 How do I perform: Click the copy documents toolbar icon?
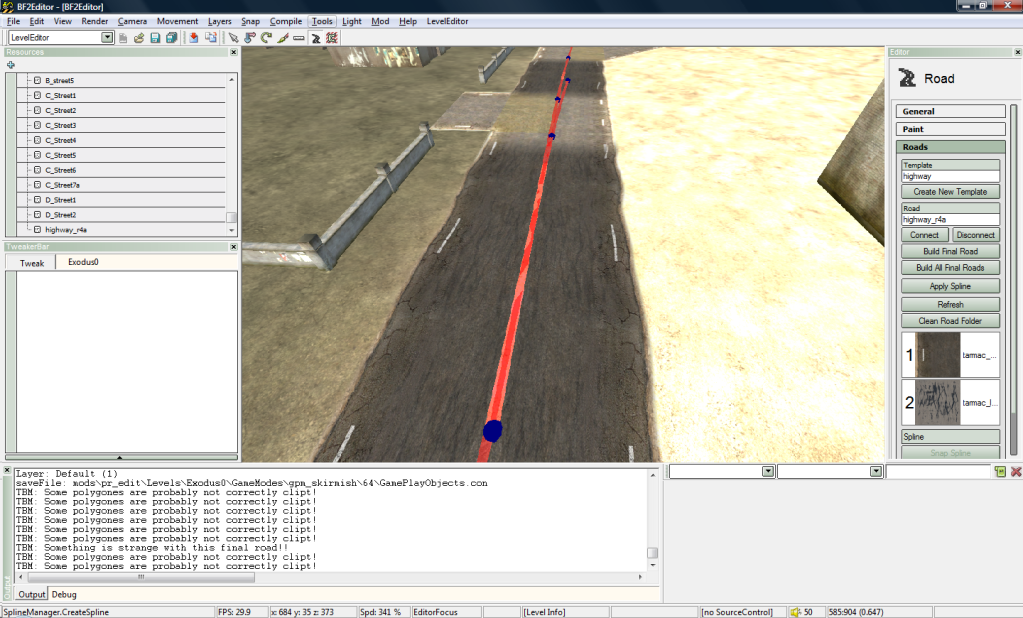point(211,38)
